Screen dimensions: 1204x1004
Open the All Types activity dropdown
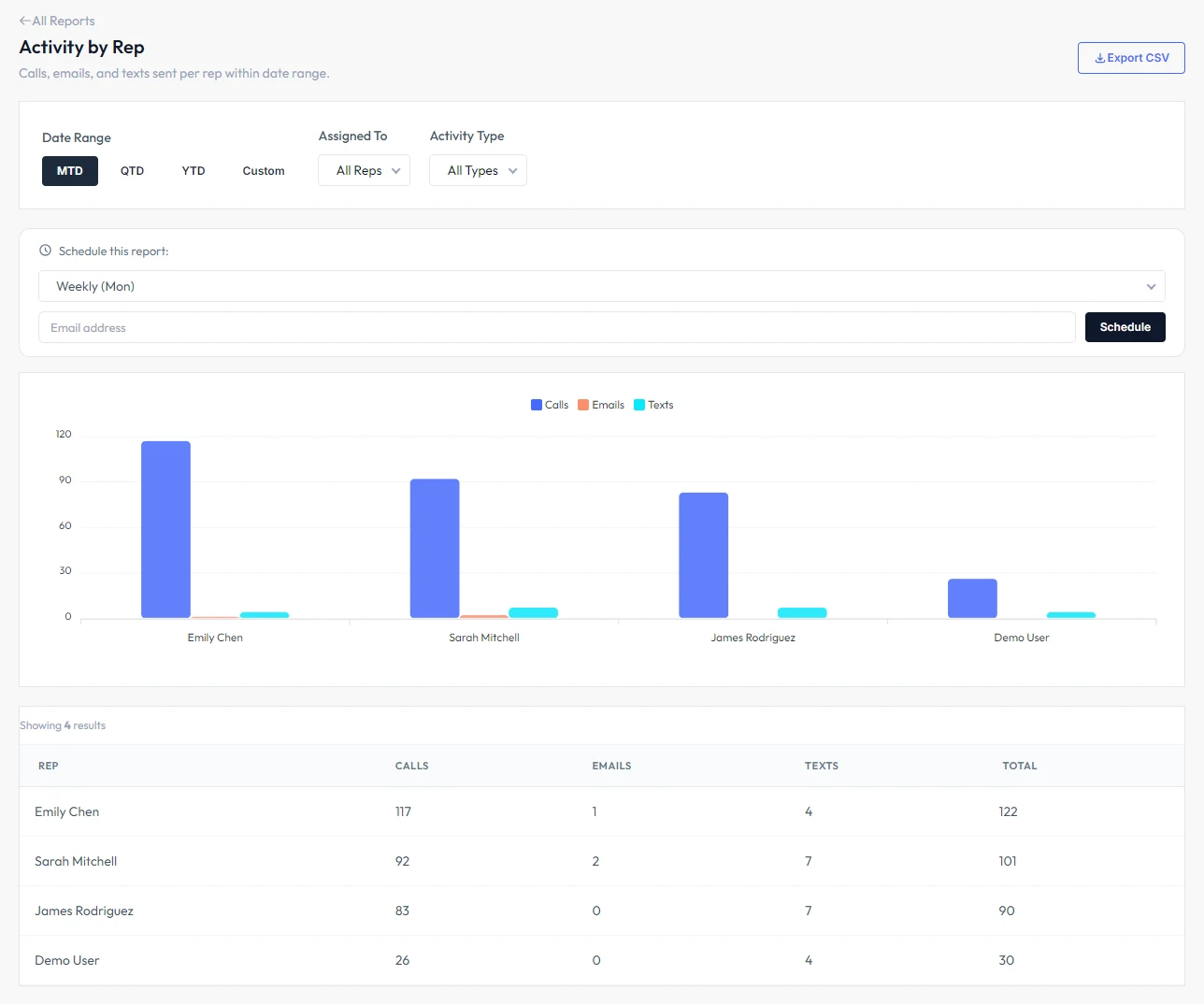pyautogui.click(x=478, y=170)
